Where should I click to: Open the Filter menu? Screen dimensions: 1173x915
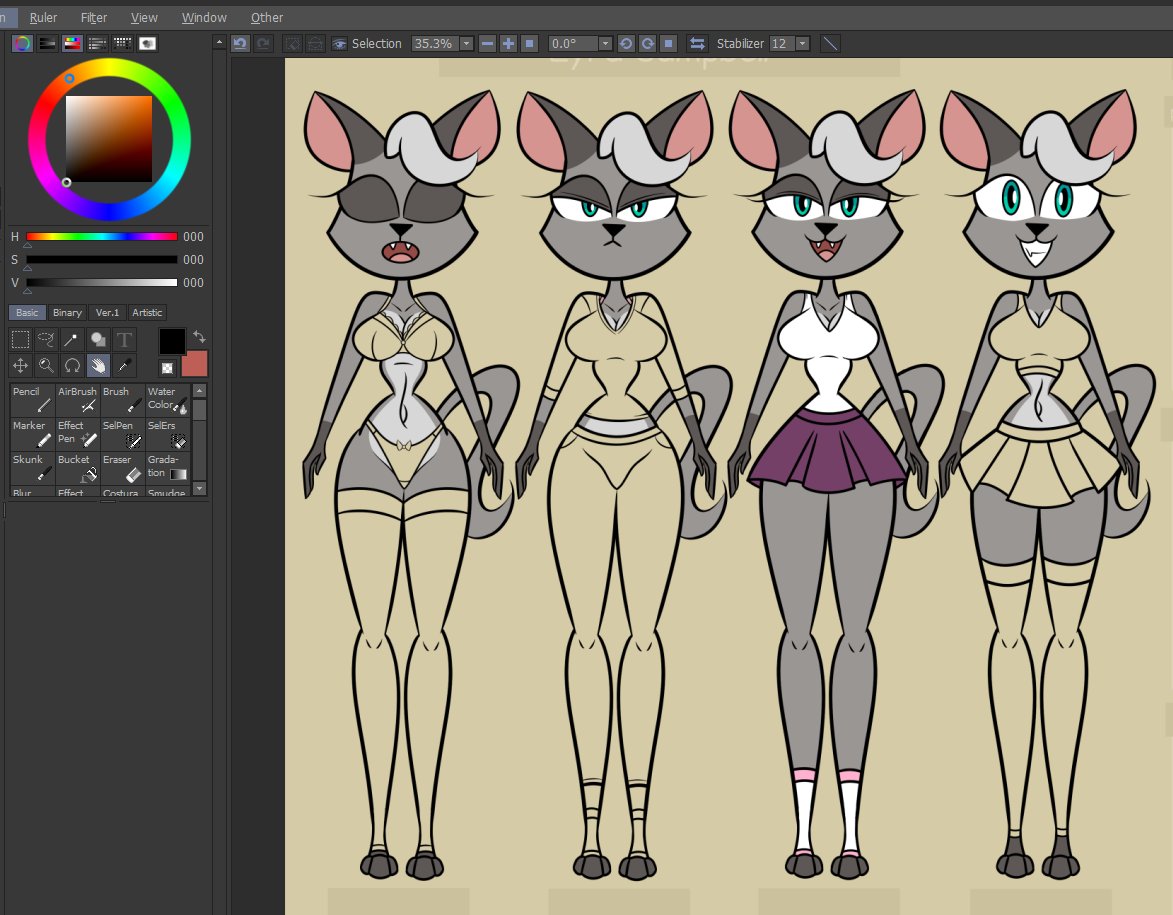click(93, 17)
